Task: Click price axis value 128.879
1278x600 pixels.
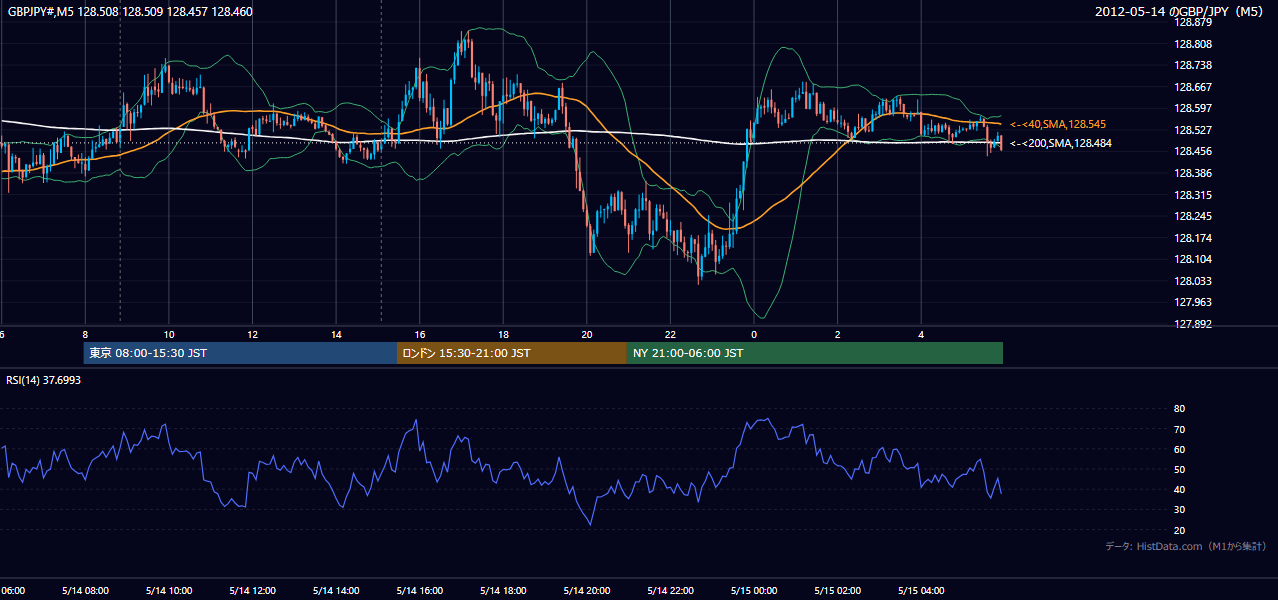Action: (x=1192, y=22)
